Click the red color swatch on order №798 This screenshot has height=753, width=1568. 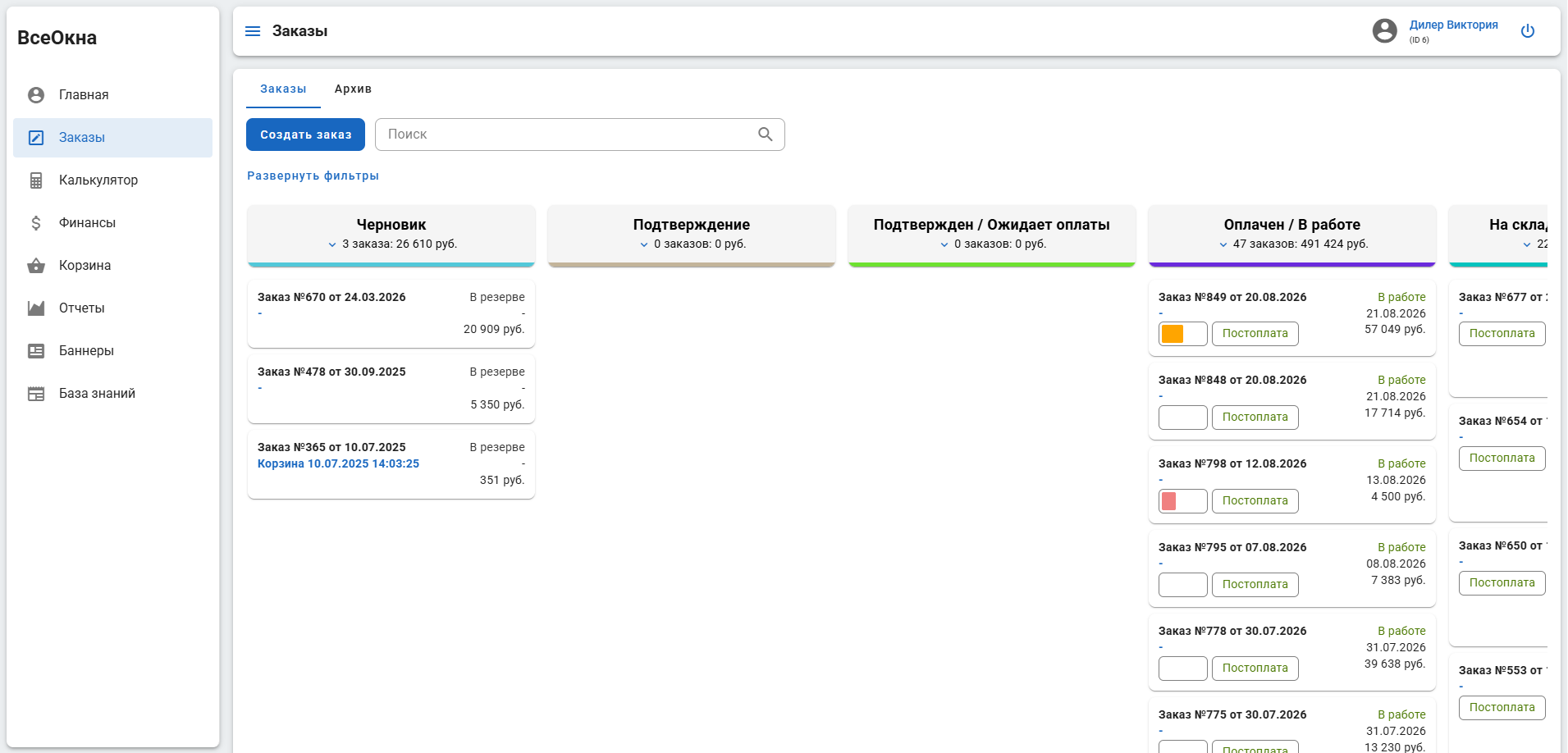[1169, 501]
